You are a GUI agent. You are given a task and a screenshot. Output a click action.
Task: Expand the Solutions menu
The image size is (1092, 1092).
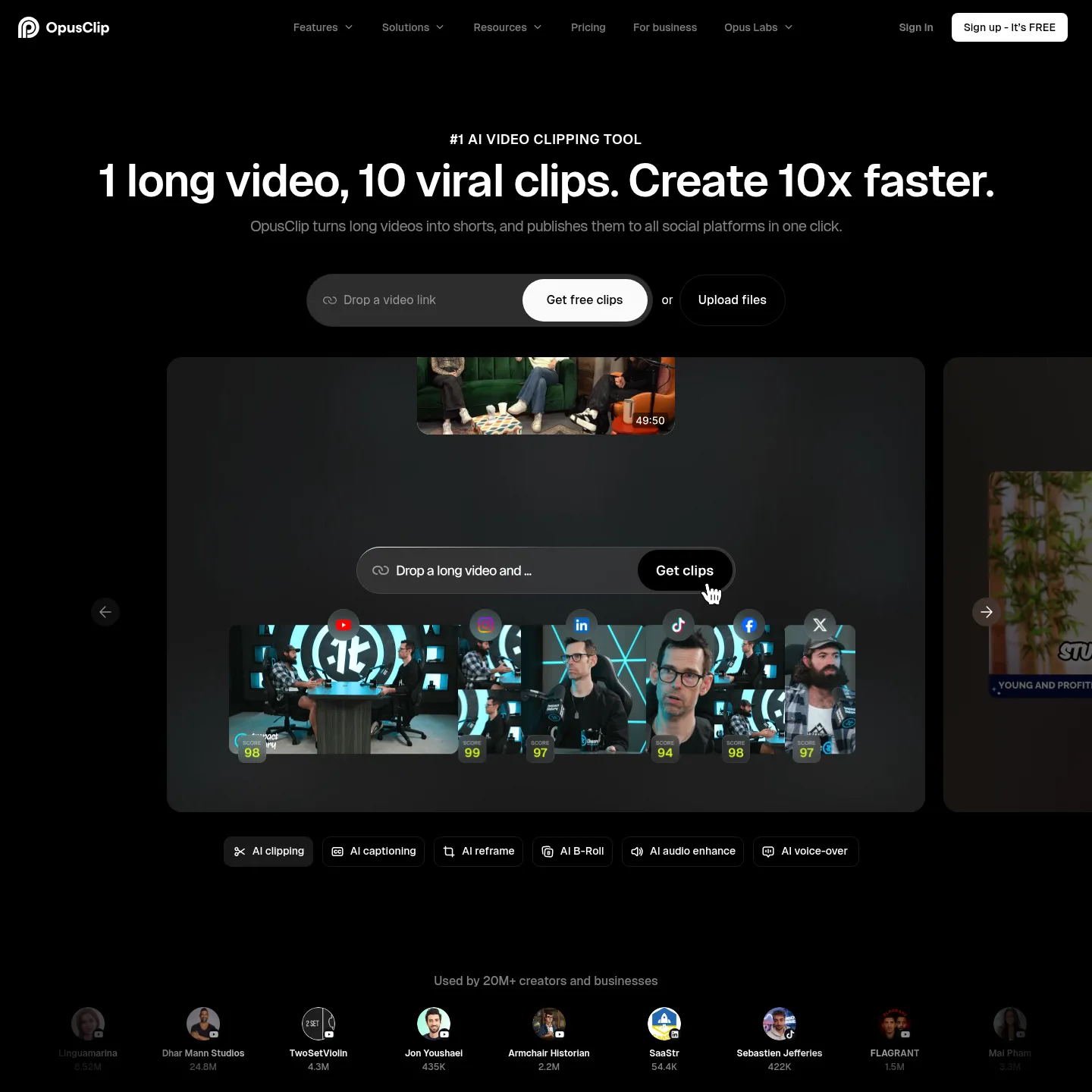[413, 27]
